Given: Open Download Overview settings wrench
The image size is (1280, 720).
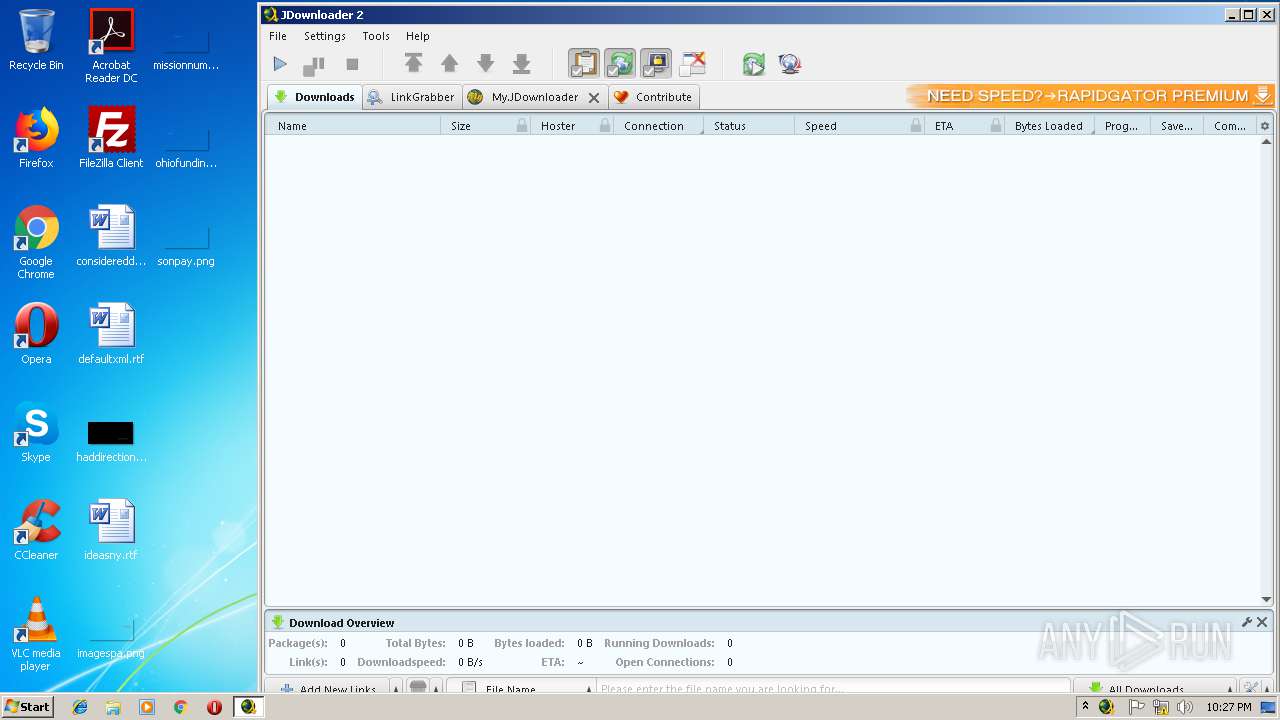Looking at the screenshot, I should 1247,622.
